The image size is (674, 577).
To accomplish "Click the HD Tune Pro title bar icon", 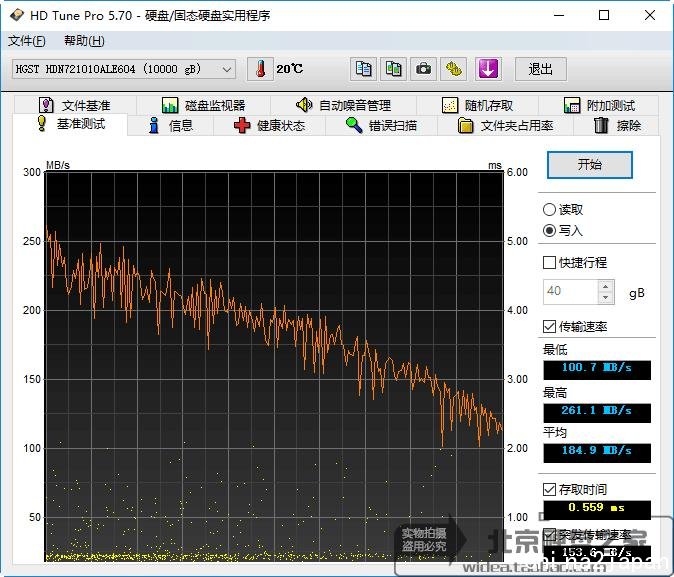I will pos(17,15).
